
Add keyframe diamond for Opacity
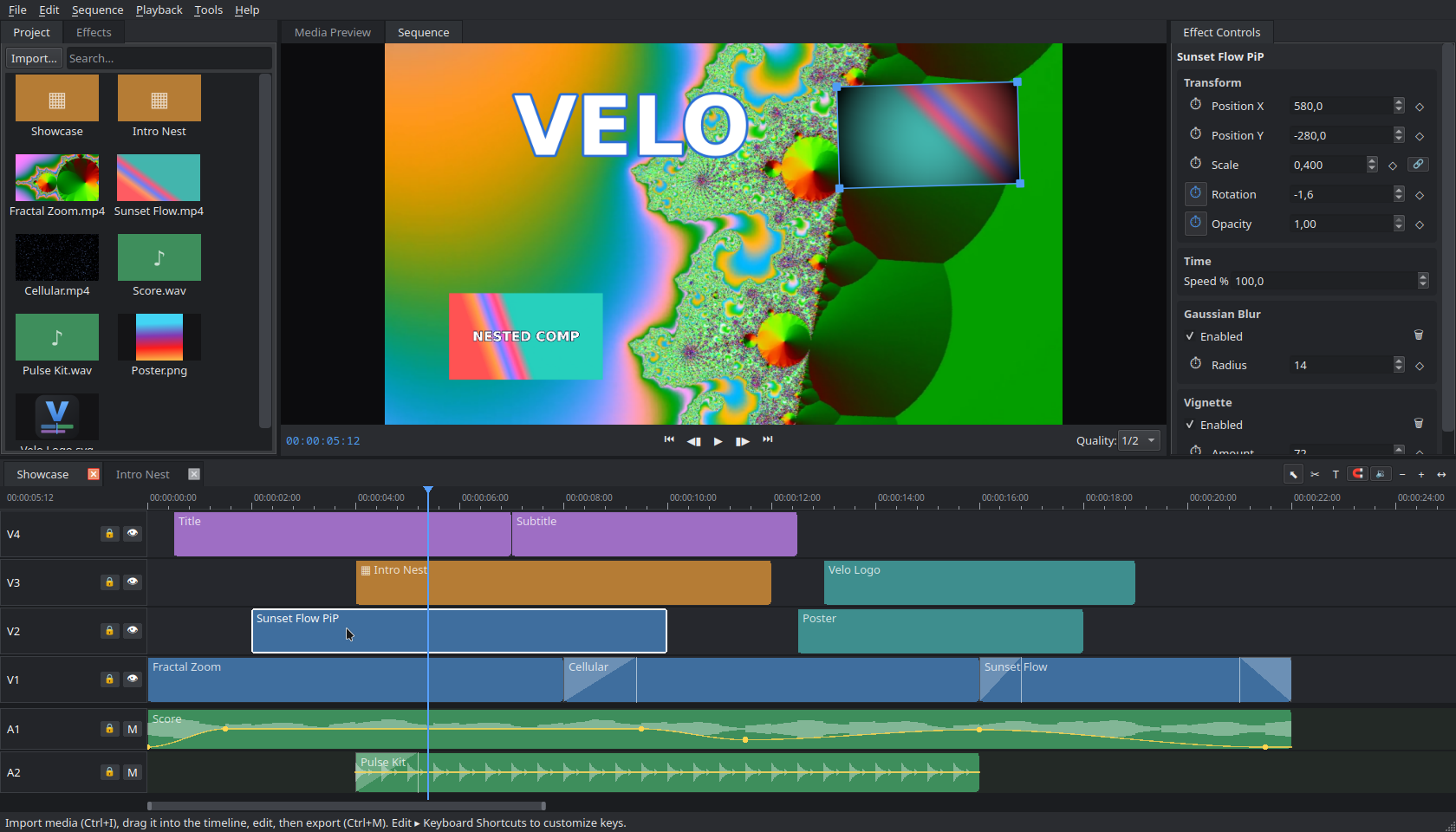point(1420,224)
